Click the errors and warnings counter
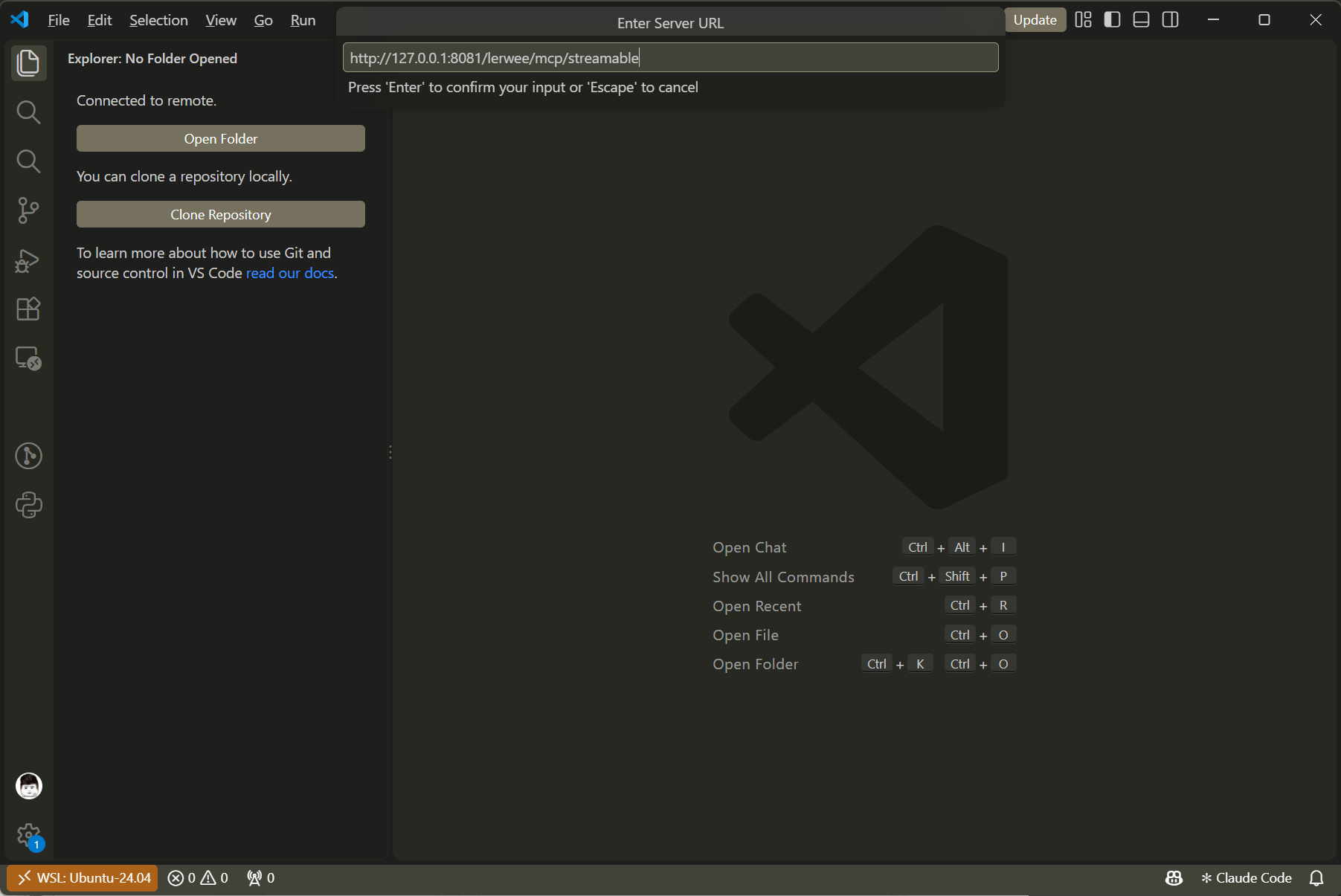Screen dimensions: 1341x896 pos(198,878)
